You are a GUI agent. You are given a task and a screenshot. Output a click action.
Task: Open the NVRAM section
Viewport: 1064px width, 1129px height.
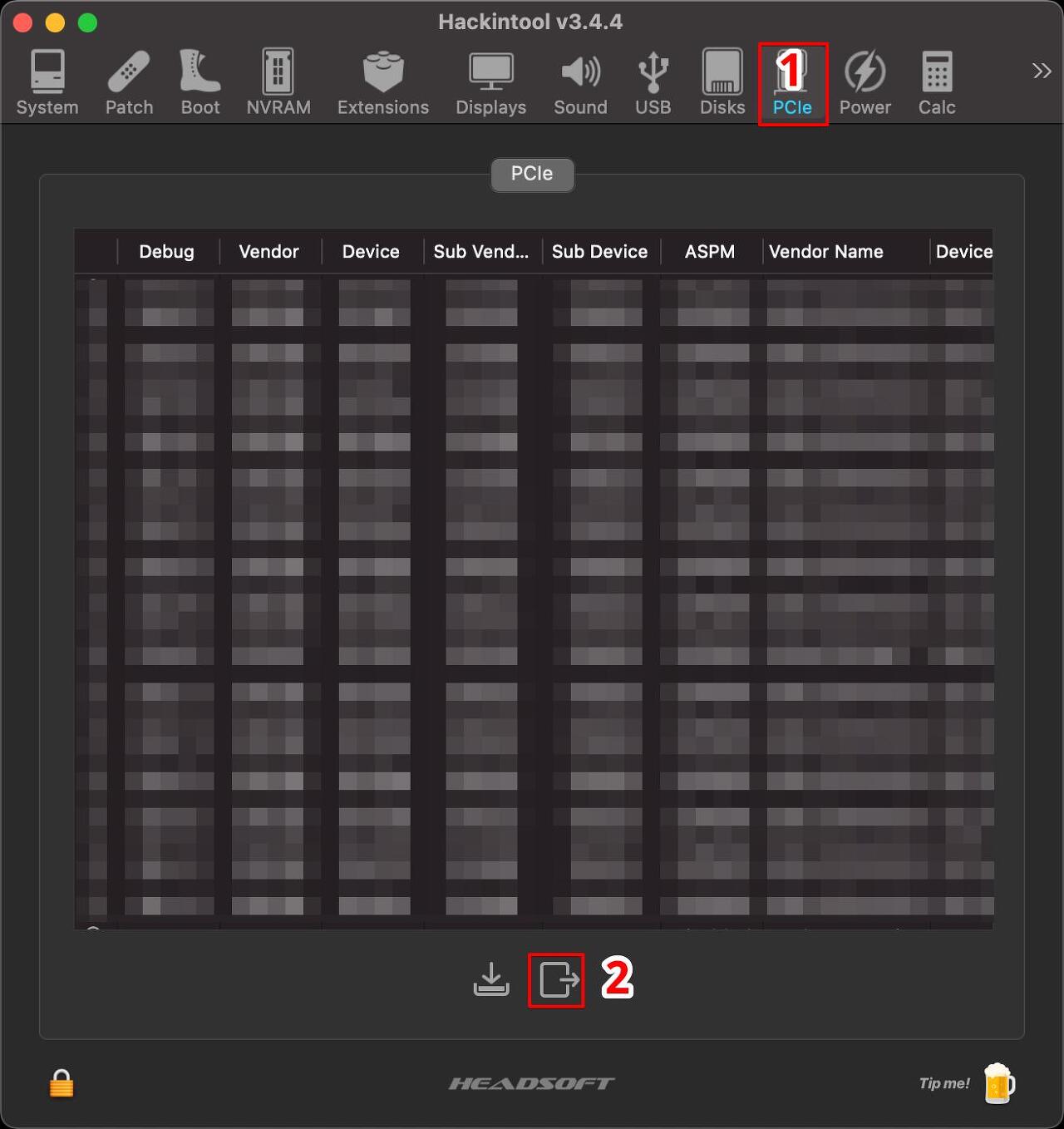tap(278, 83)
